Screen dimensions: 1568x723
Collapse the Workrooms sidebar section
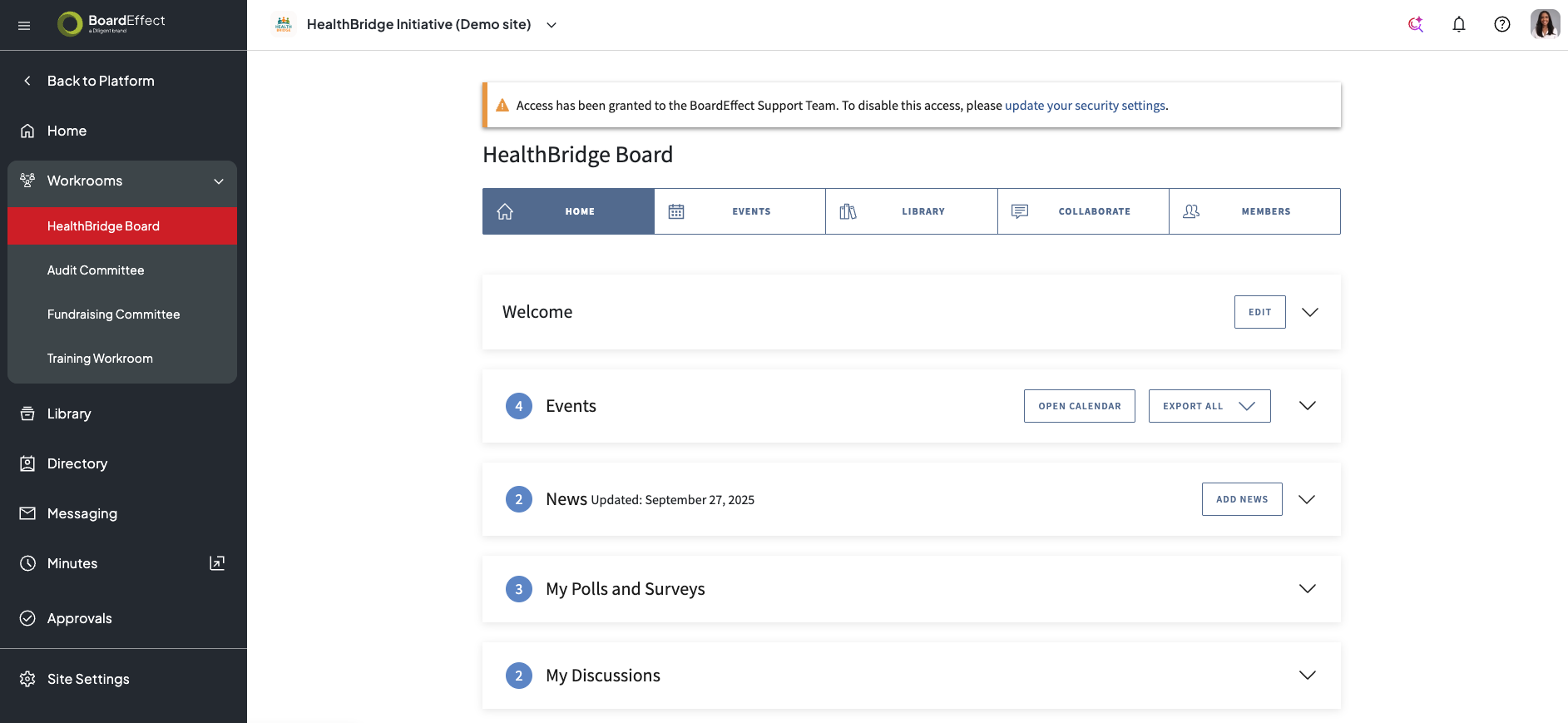219,181
